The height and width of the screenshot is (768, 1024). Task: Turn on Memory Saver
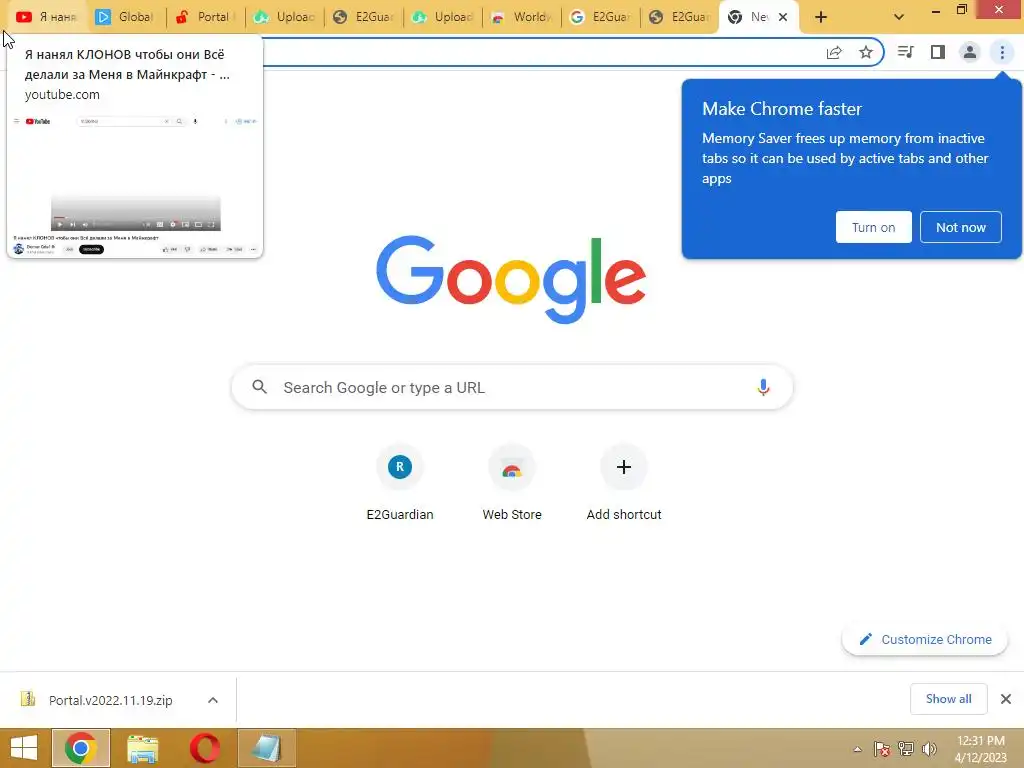tap(873, 227)
